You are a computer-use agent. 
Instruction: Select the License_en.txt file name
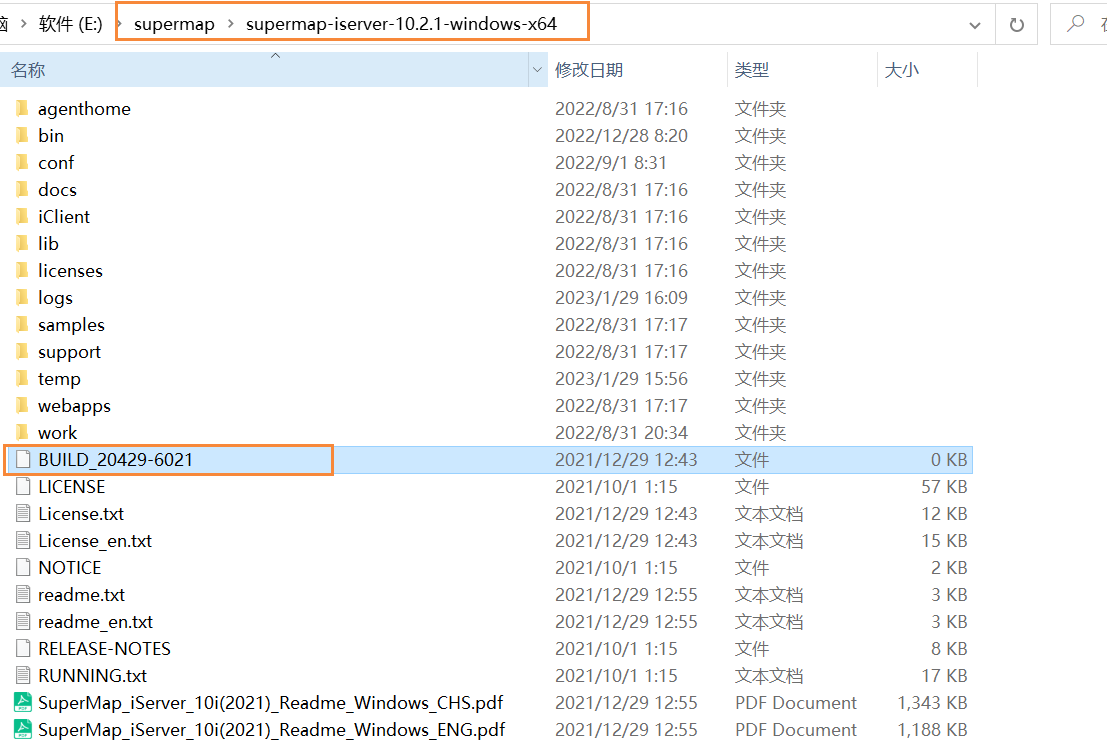tap(95, 541)
